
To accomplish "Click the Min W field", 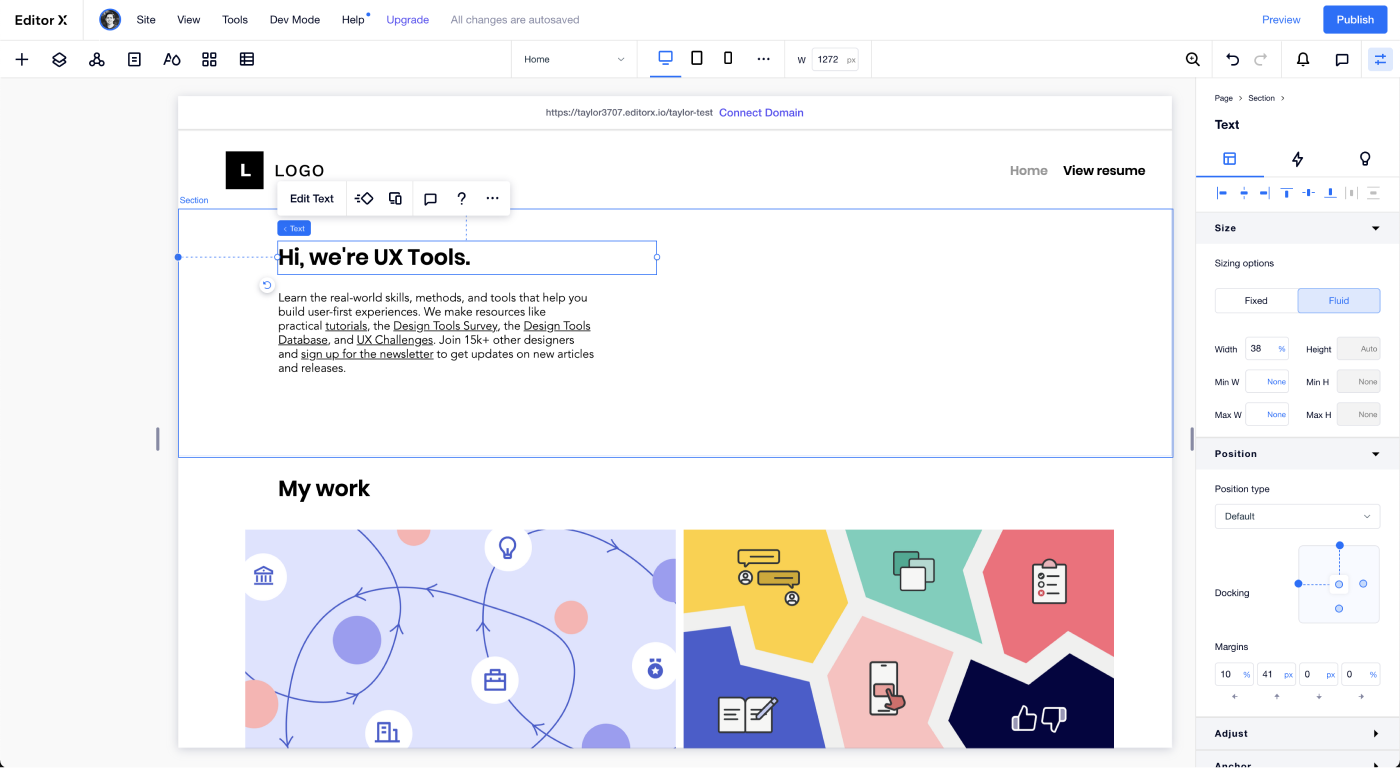I will [x=1267, y=381].
